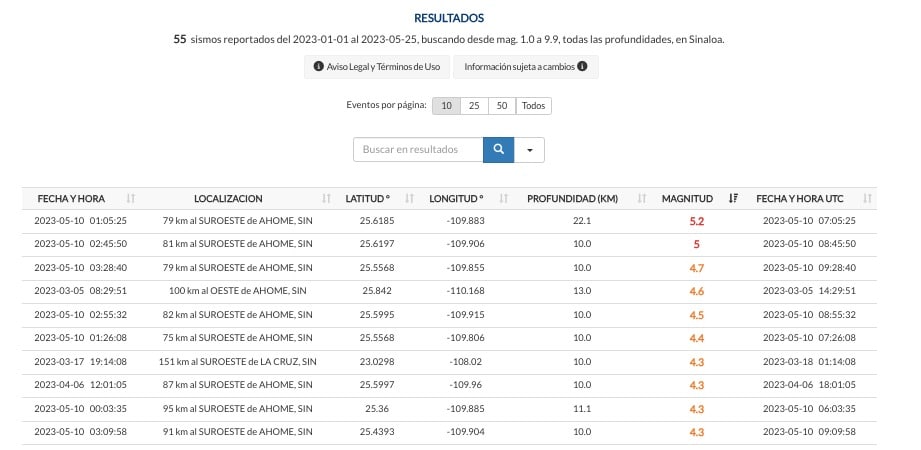Click longitude value -109.96
The width and height of the screenshot is (921, 450).
(466, 385)
